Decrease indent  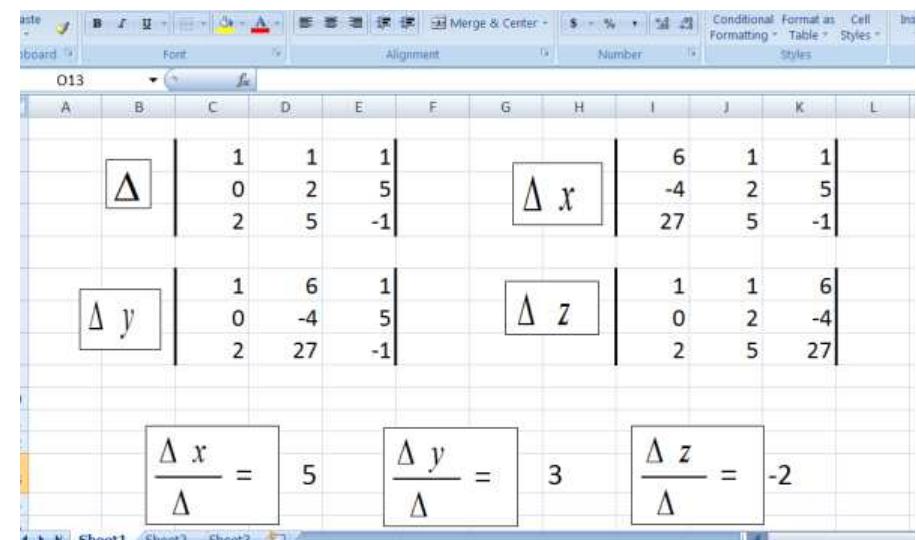(384, 23)
